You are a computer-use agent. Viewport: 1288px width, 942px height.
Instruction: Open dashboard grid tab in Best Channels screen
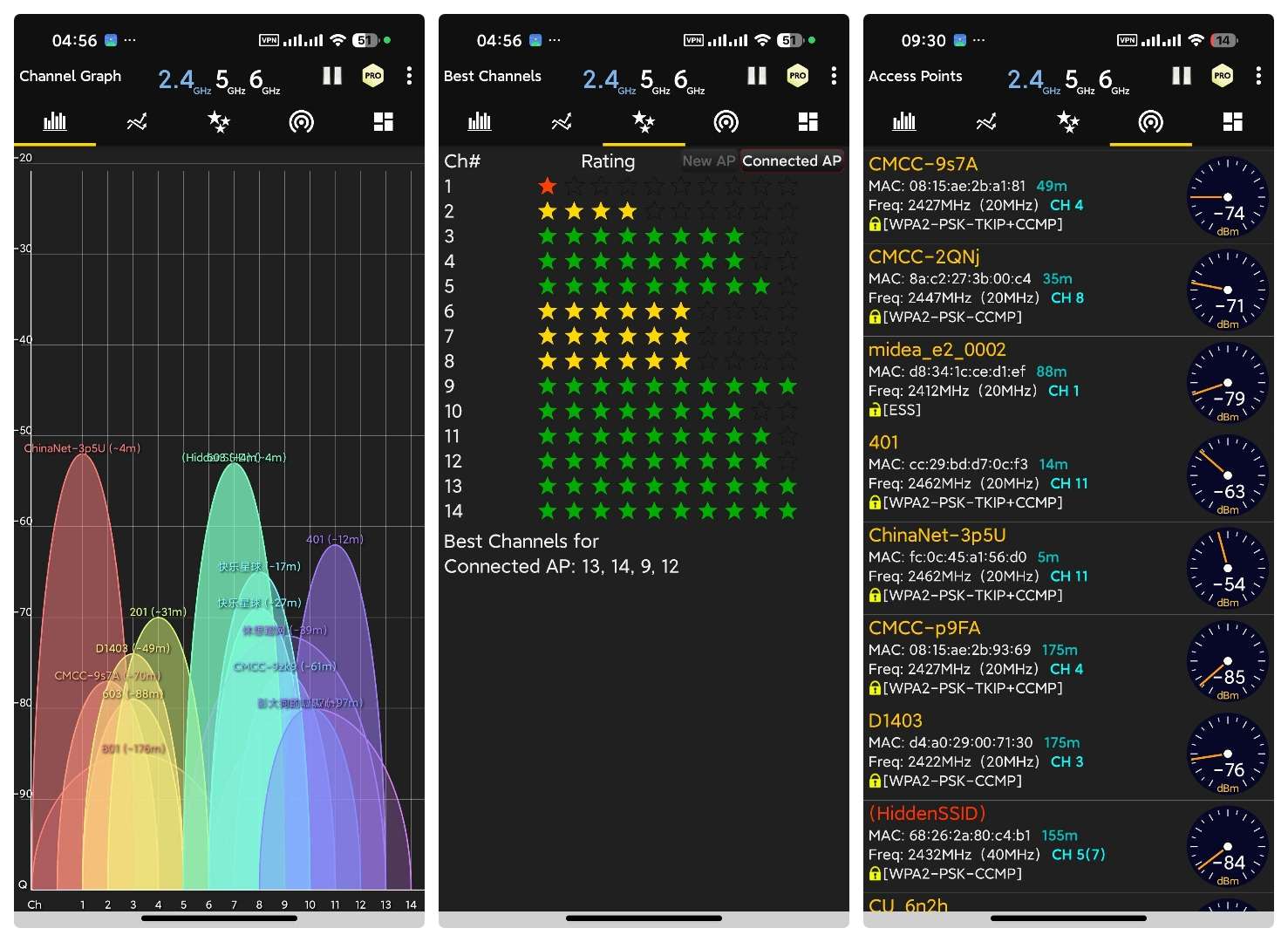click(x=808, y=121)
